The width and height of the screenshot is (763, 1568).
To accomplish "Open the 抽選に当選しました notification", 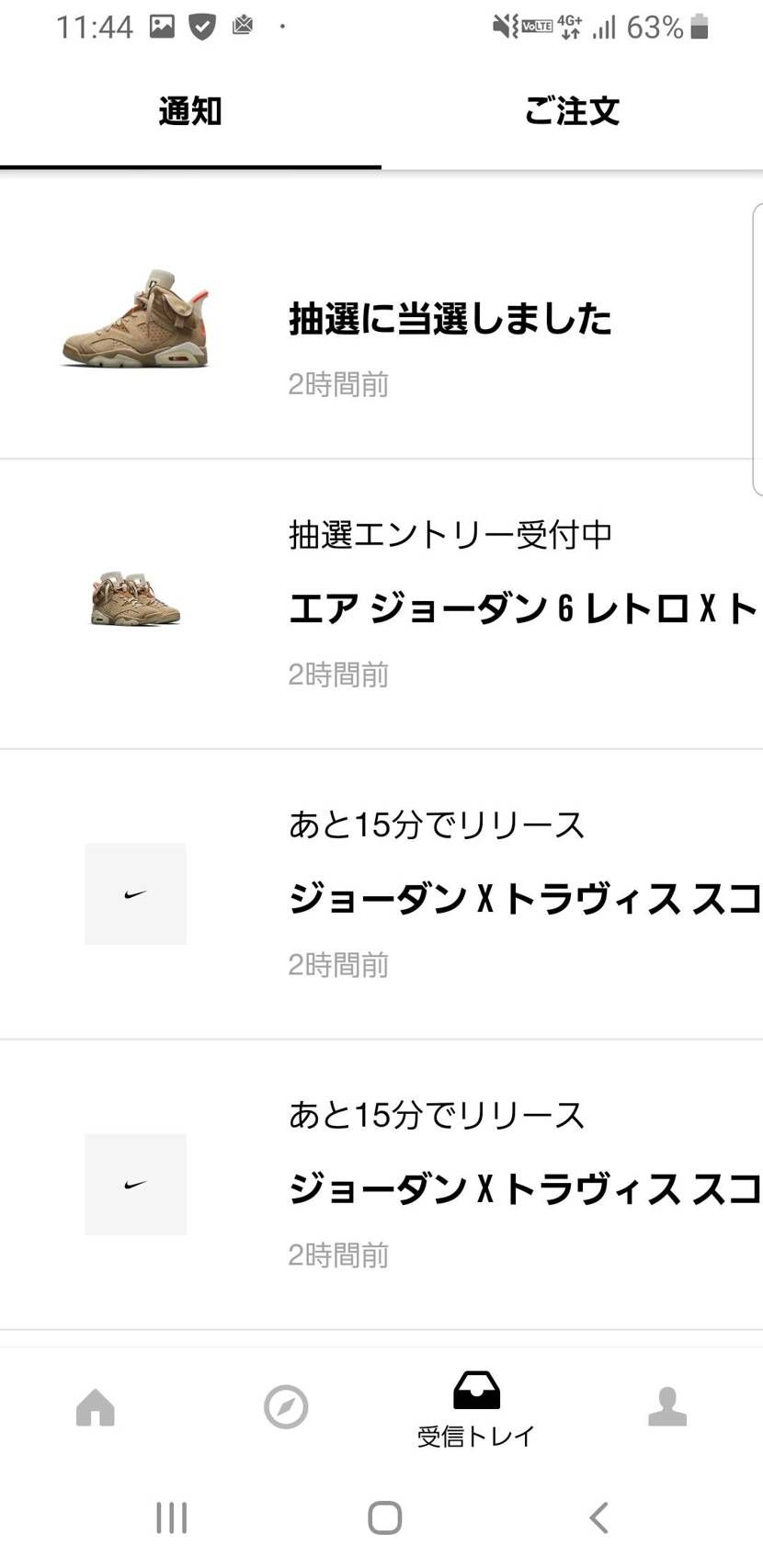I will (450, 320).
